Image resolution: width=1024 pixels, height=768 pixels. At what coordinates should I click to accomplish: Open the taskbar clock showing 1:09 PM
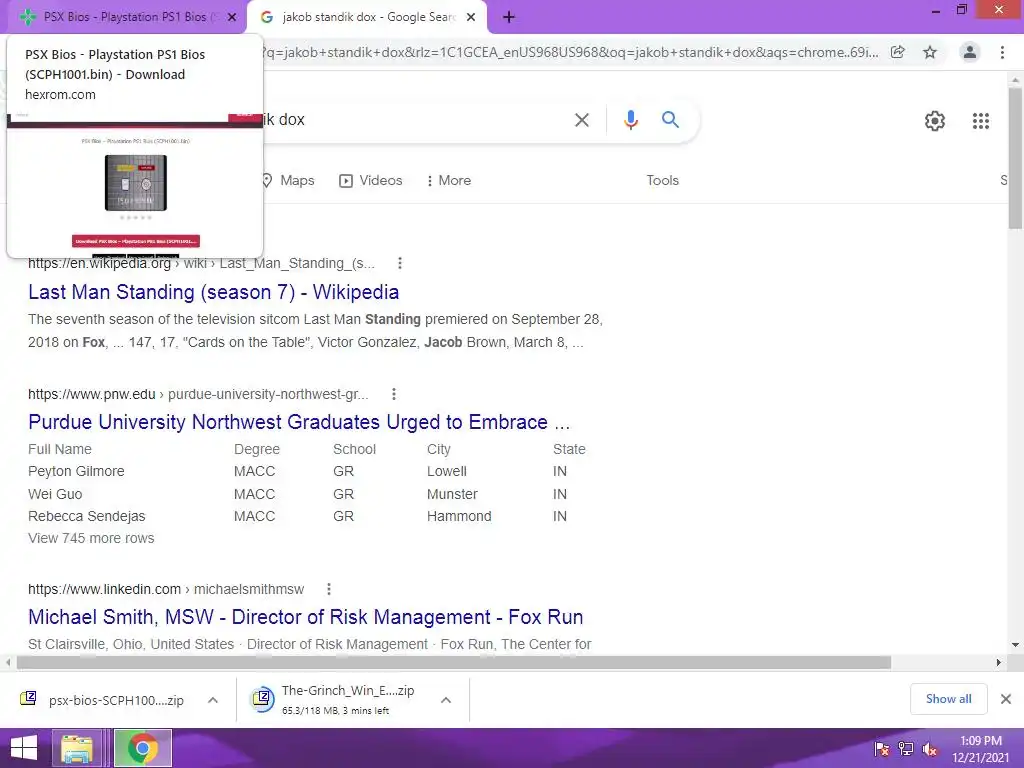pos(981,748)
